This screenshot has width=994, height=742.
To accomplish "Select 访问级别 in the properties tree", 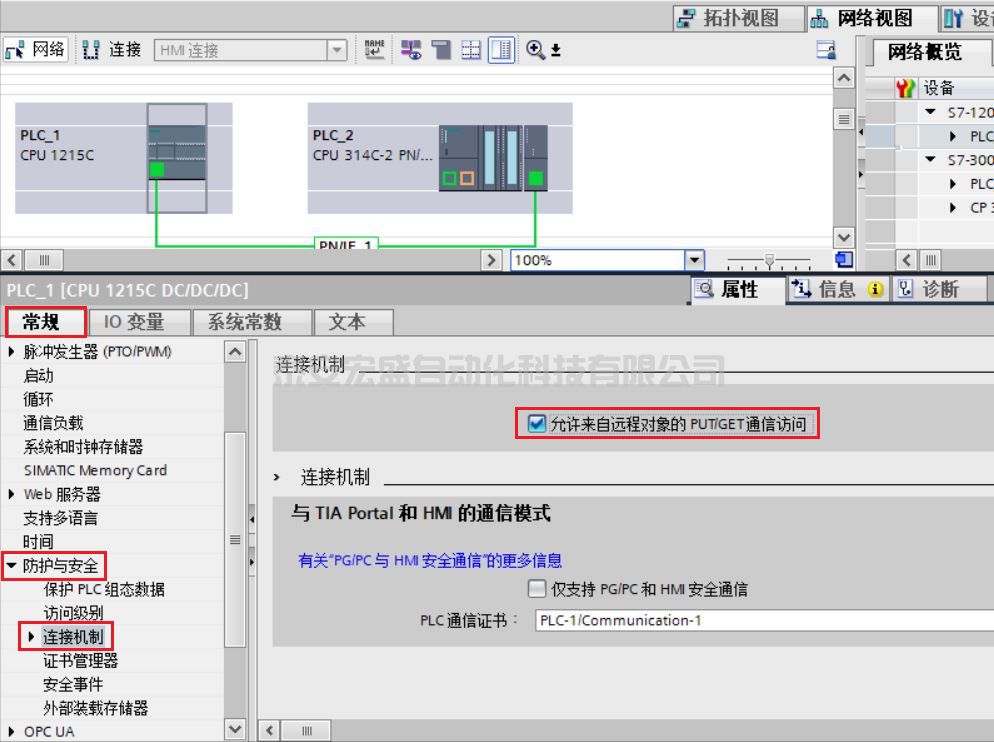I will (73, 613).
